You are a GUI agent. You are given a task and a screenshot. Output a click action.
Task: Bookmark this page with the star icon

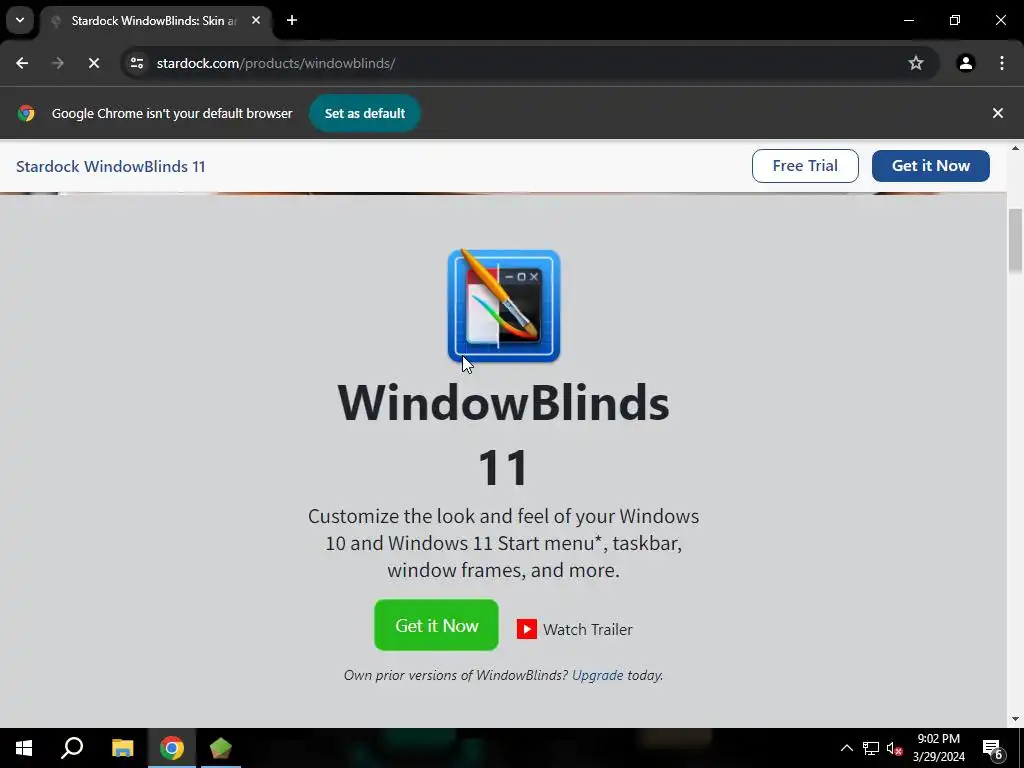[916, 63]
